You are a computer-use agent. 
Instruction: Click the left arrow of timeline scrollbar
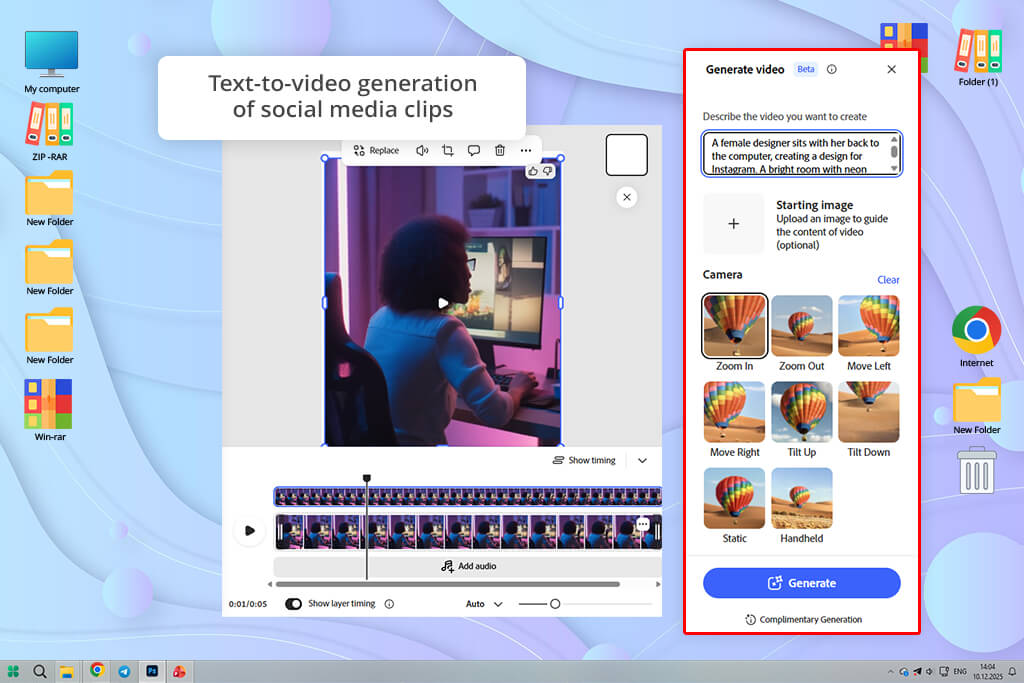270,584
